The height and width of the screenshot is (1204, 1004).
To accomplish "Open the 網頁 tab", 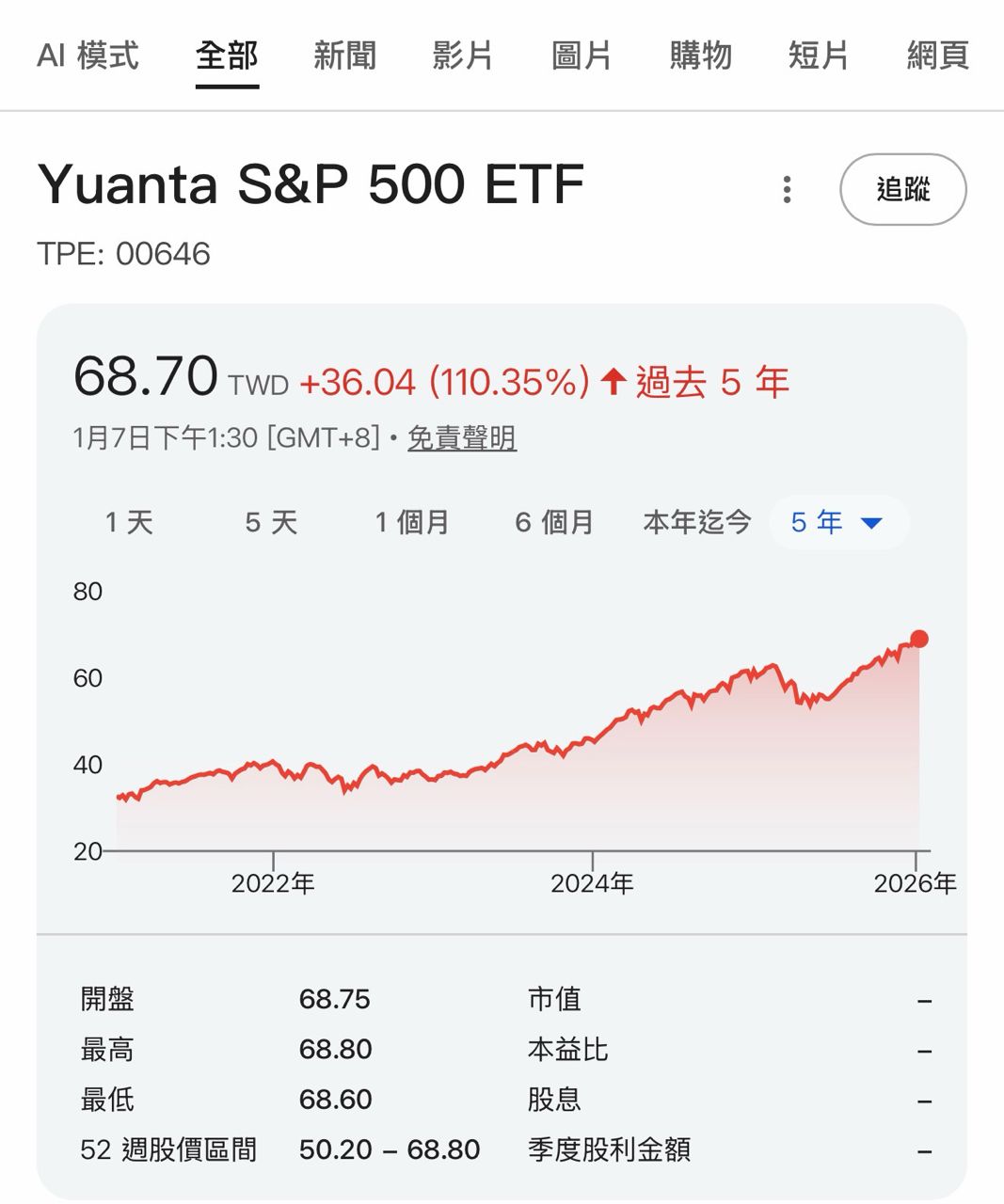I will tap(937, 55).
